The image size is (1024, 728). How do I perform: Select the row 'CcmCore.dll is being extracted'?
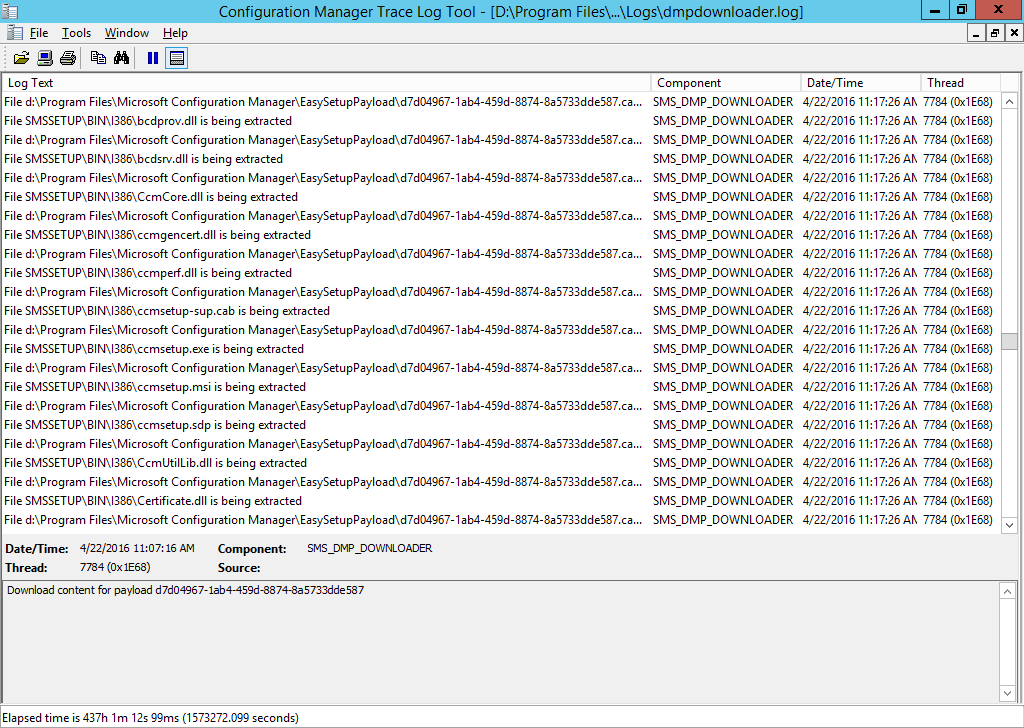tap(500, 197)
